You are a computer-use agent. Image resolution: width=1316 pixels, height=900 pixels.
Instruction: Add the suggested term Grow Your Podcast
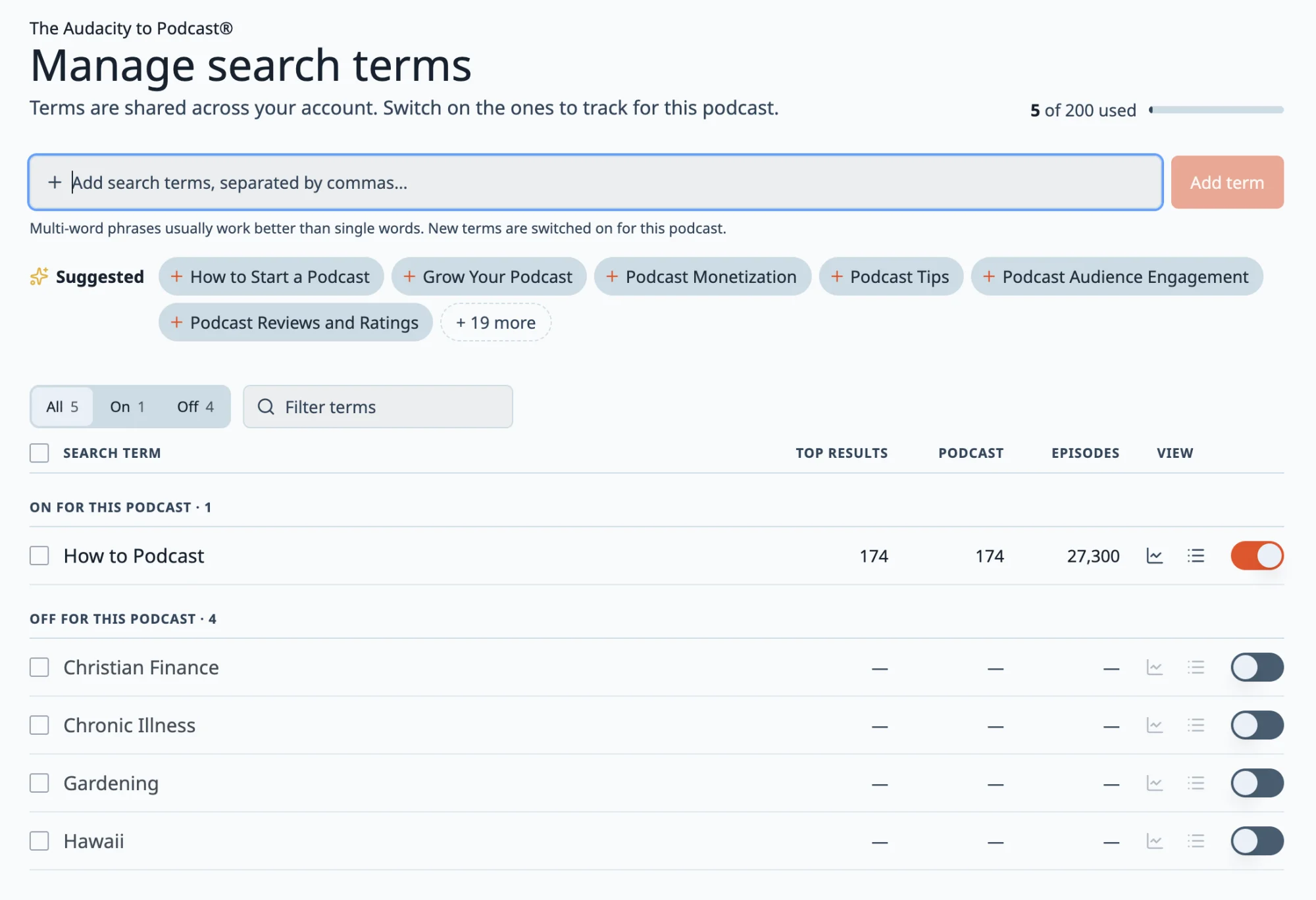pos(488,276)
